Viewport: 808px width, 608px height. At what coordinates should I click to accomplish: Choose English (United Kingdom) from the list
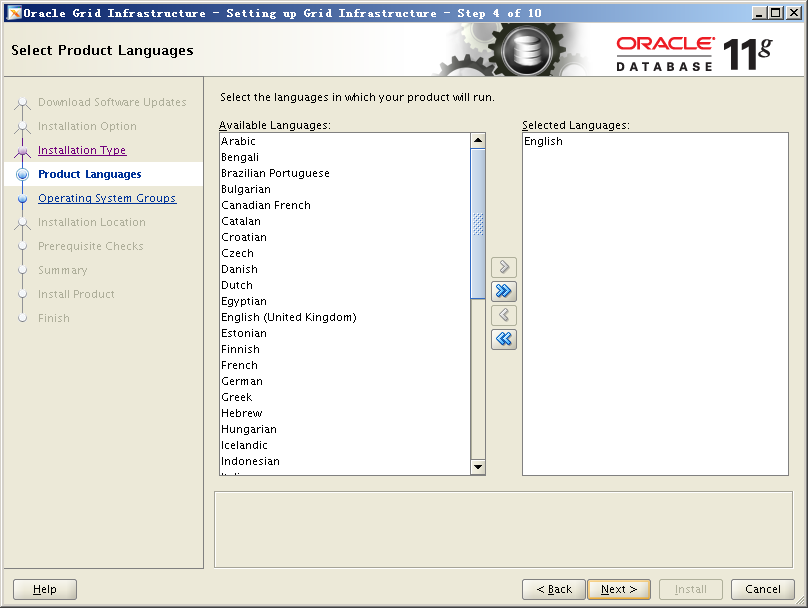(288, 317)
